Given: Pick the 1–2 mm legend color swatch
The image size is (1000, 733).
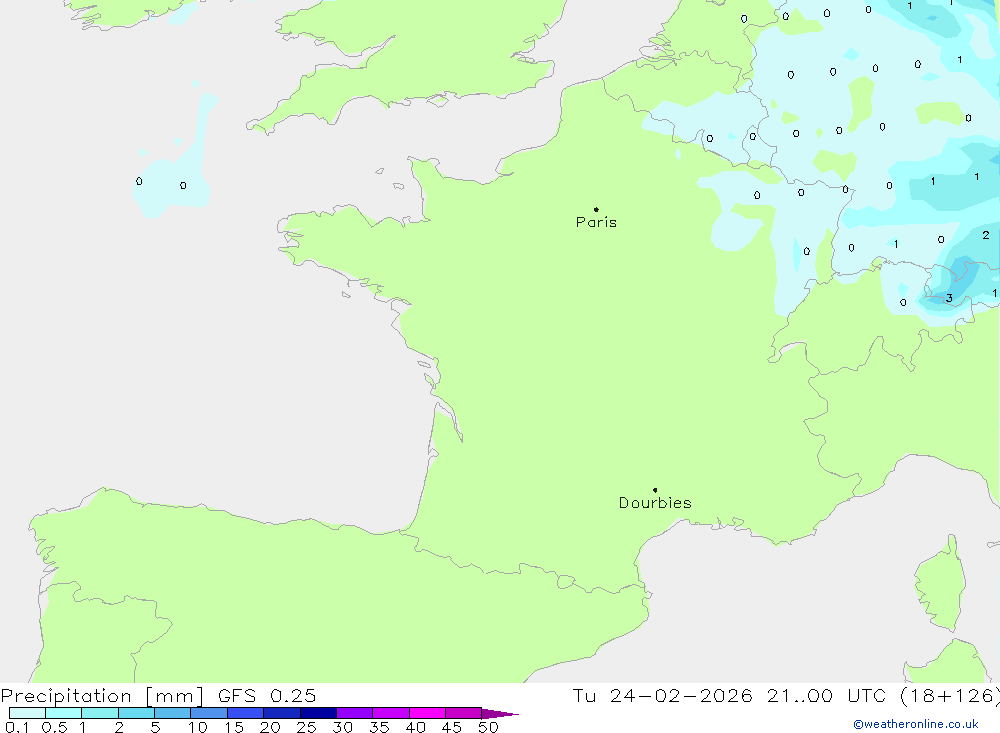Looking at the screenshot, I should 100,713.
